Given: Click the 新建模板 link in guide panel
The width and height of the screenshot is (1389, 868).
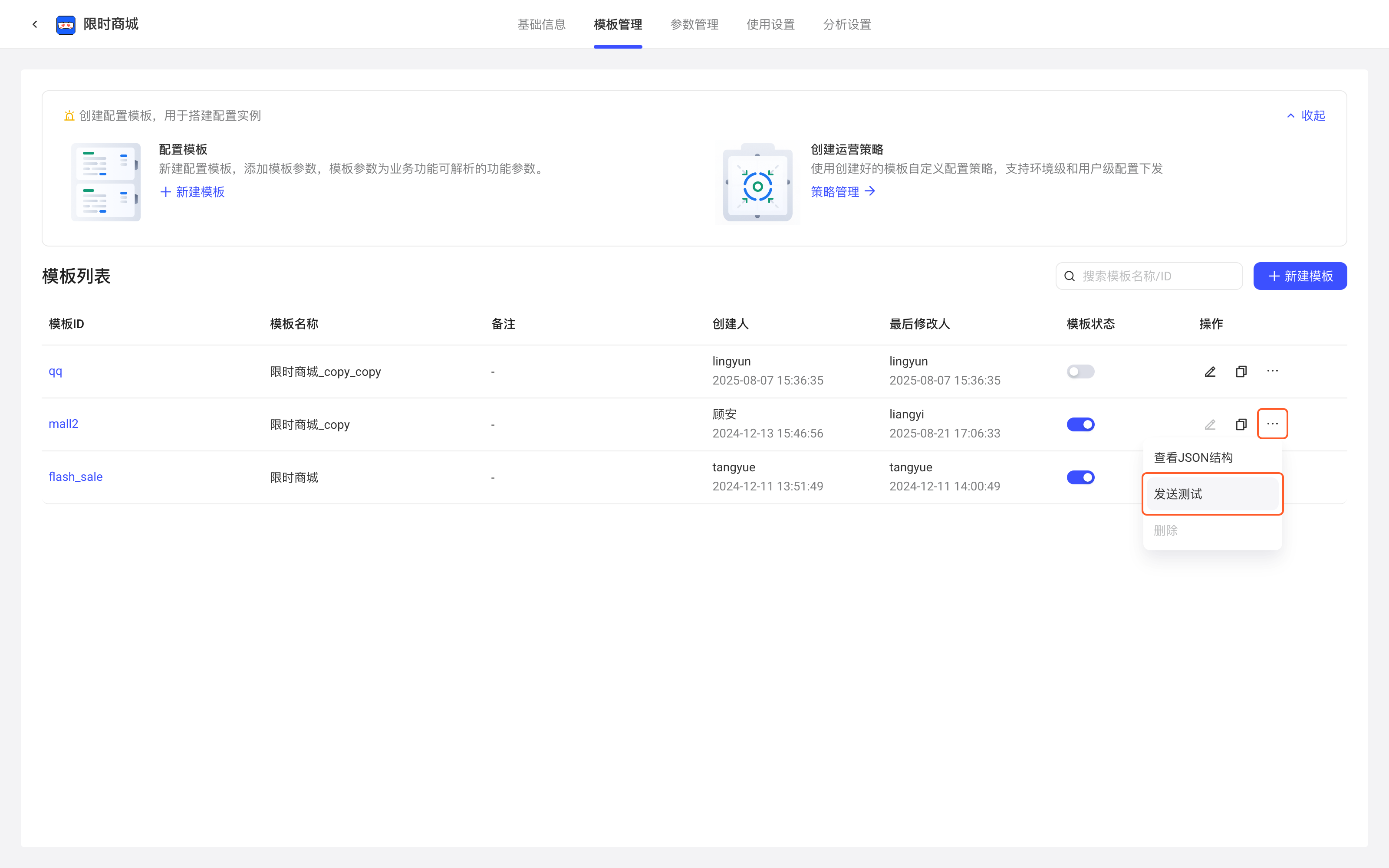Looking at the screenshot, I should click(x=192, y=192).
